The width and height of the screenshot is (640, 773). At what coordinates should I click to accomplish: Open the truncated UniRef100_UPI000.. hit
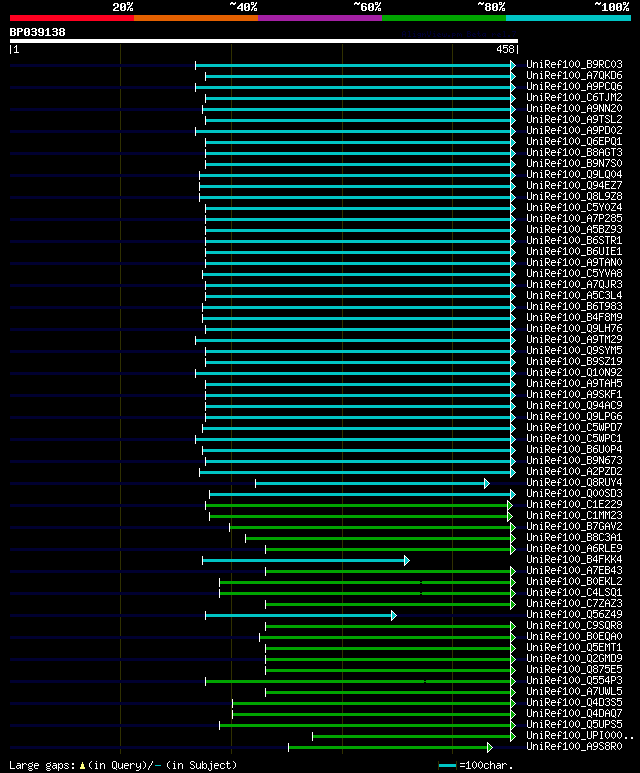(580, 736)
